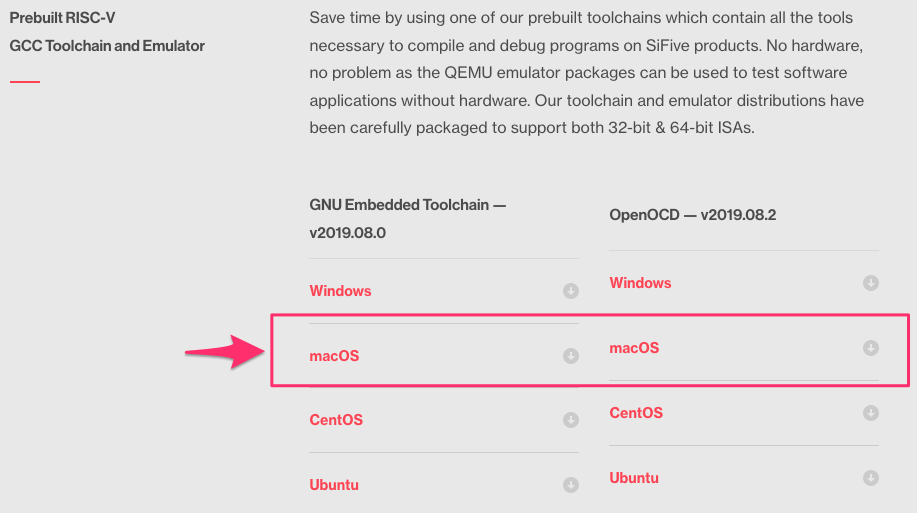Download GNU Toolchain for Windows via arrow icon
This screenshot has height=513, width=917.
tap(571, 291)
